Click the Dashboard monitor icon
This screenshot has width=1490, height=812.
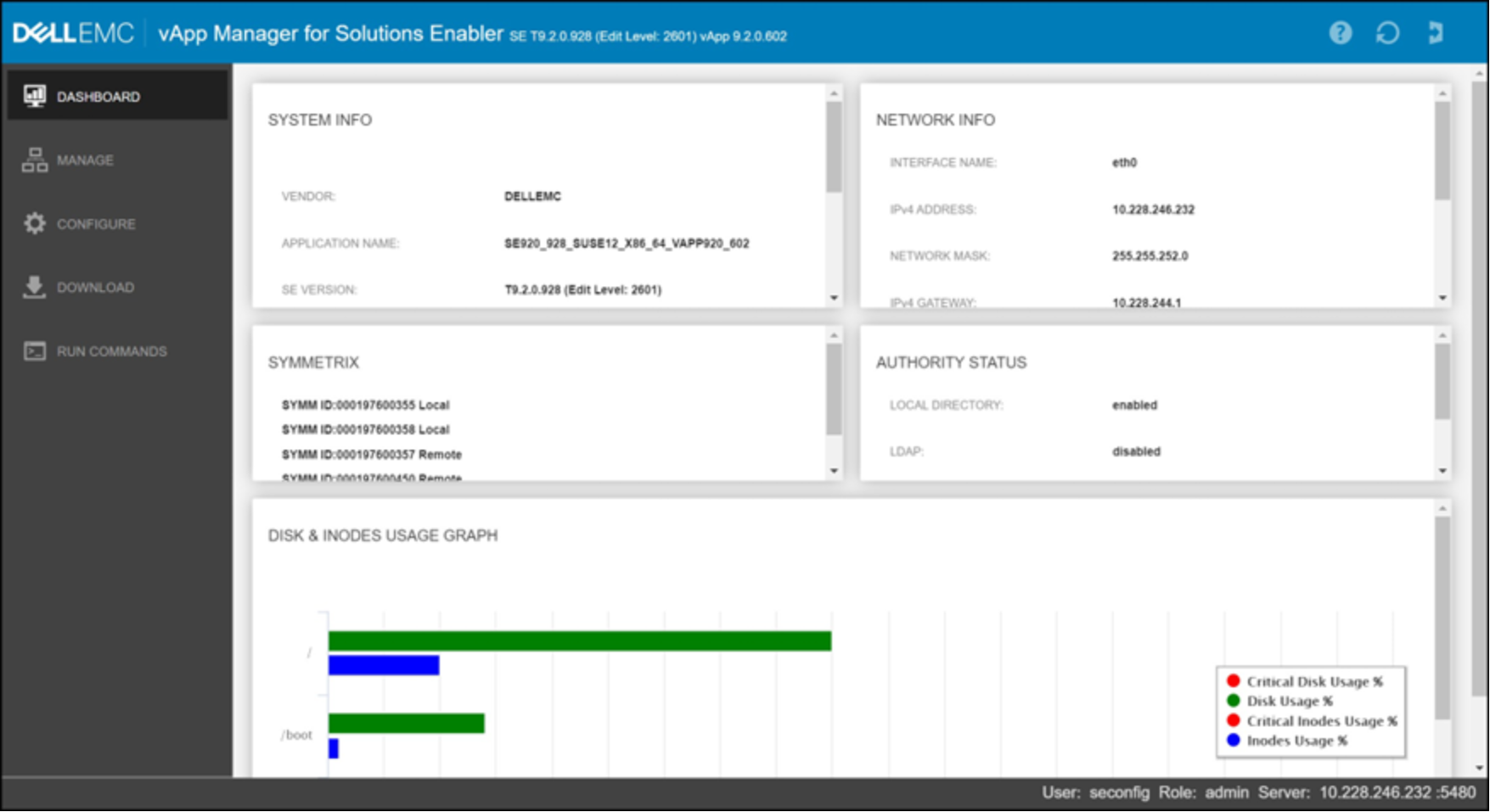point(35,96)
